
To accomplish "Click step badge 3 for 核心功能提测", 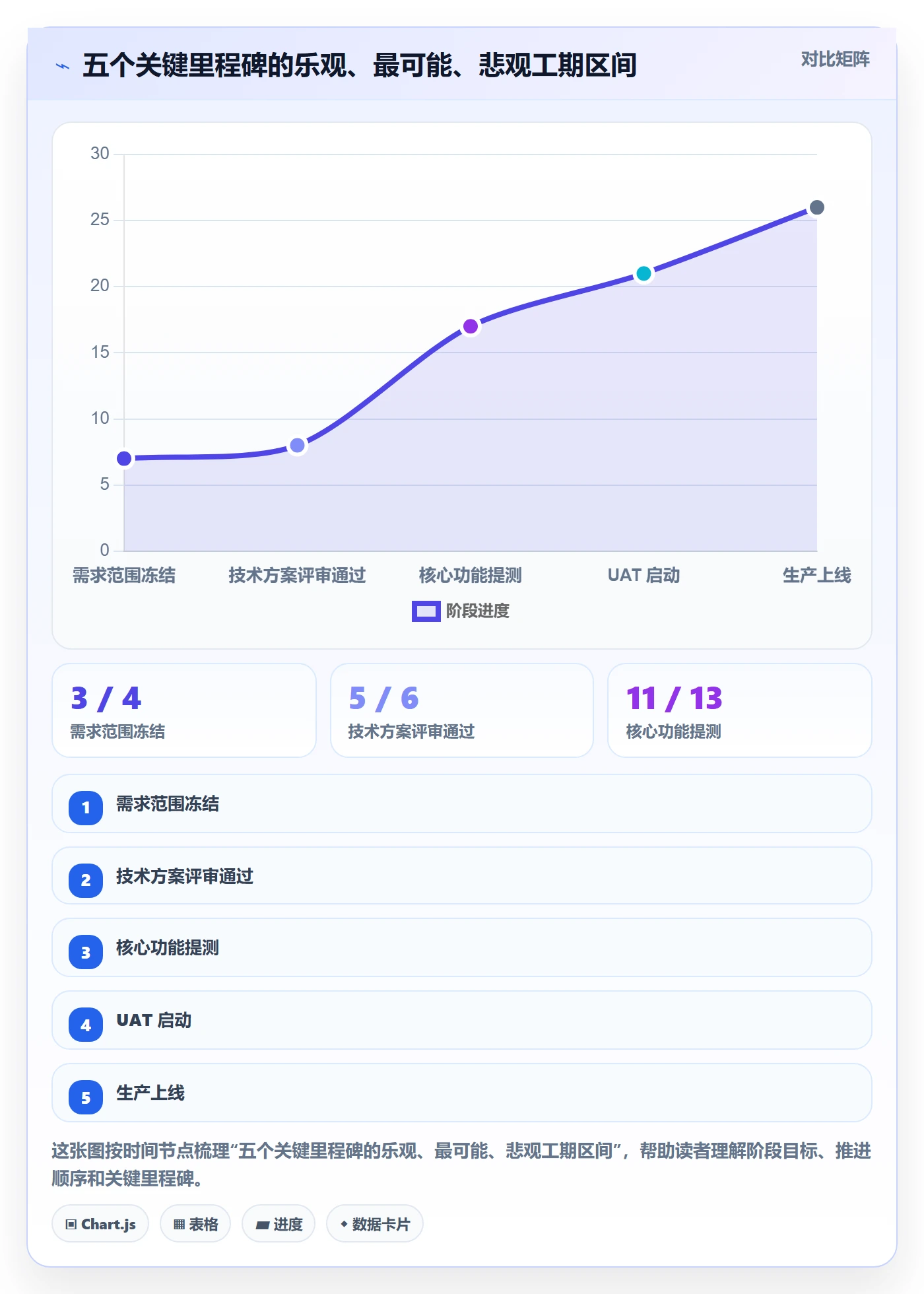I will click(86, 952).
